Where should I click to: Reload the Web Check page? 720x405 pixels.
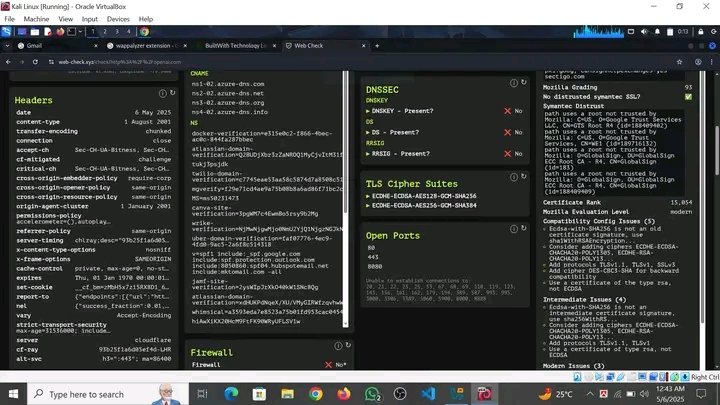(35, 62)
